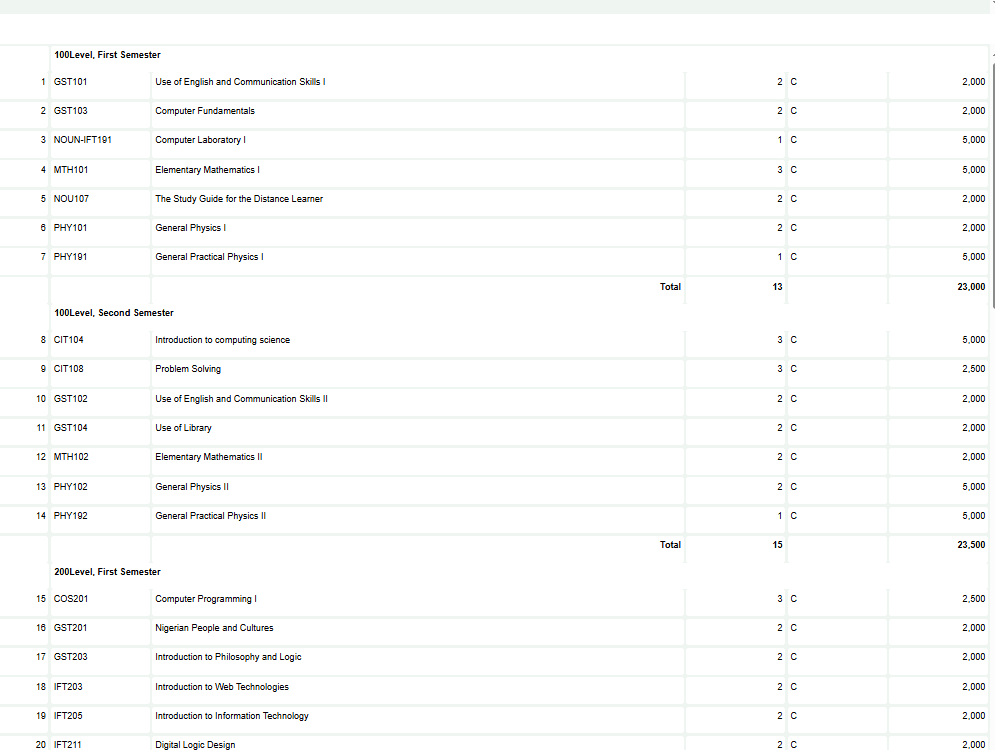Image resolution: width=995 pixels, height=750 pixels.
Task: Click 'Problem Solving' course title
Action: click(x=188, y=369)
